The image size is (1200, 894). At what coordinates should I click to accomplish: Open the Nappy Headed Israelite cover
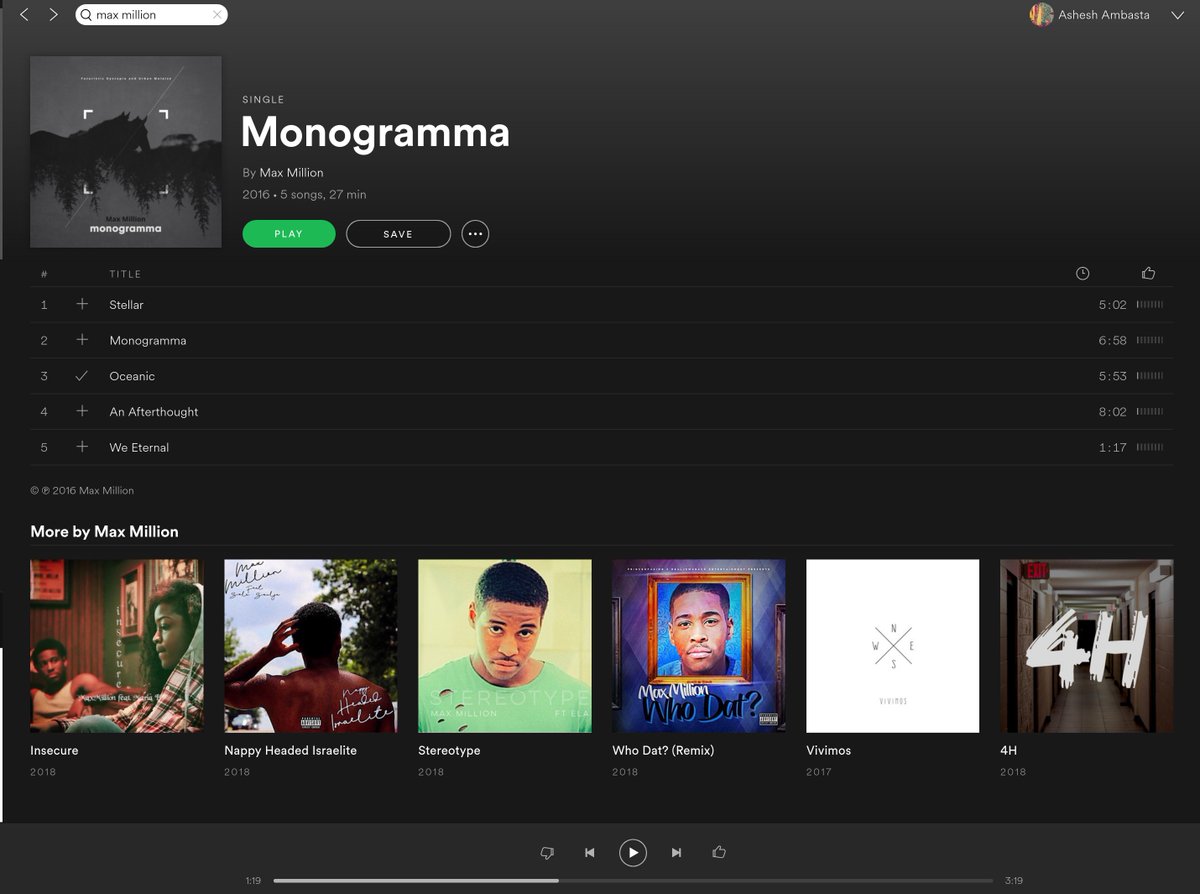tap(311, 646)
